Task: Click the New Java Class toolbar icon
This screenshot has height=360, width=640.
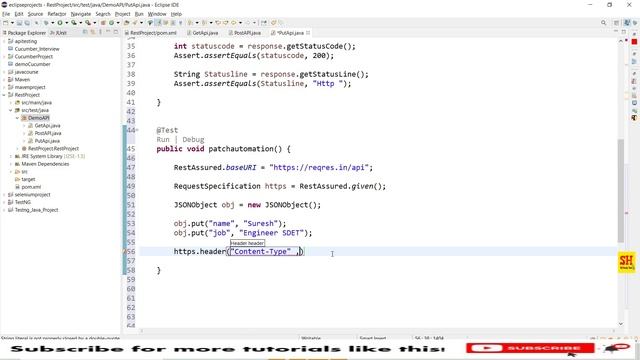Action: tap(111, 23)
